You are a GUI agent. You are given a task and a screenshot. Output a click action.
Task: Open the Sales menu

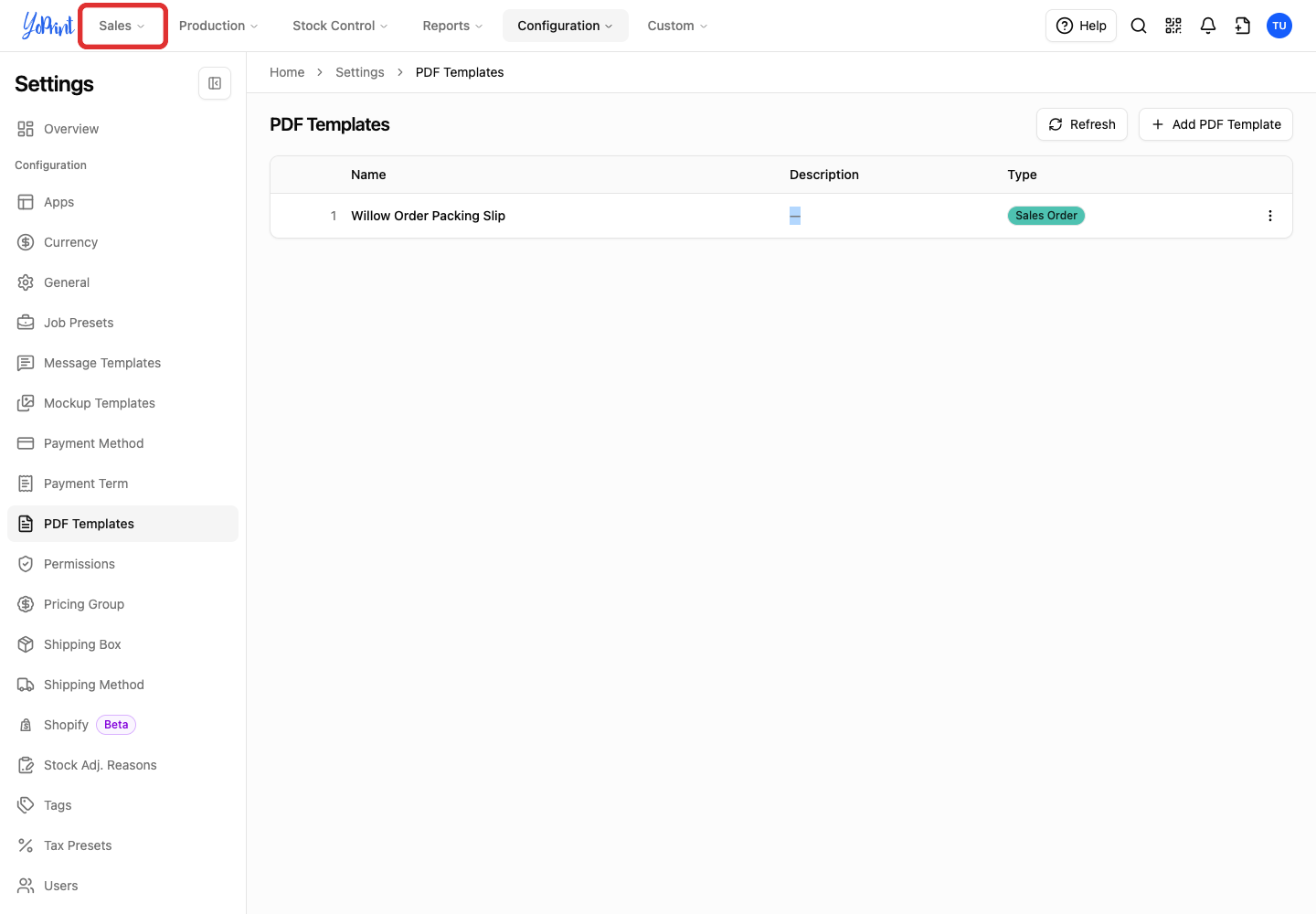[122, 26]
